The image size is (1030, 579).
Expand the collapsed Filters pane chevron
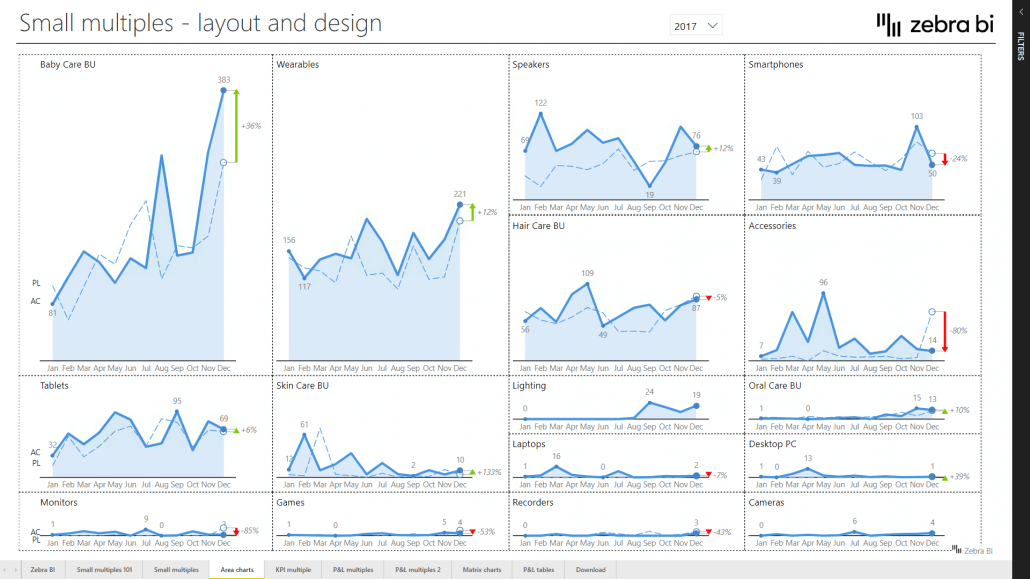point(1022,14)
